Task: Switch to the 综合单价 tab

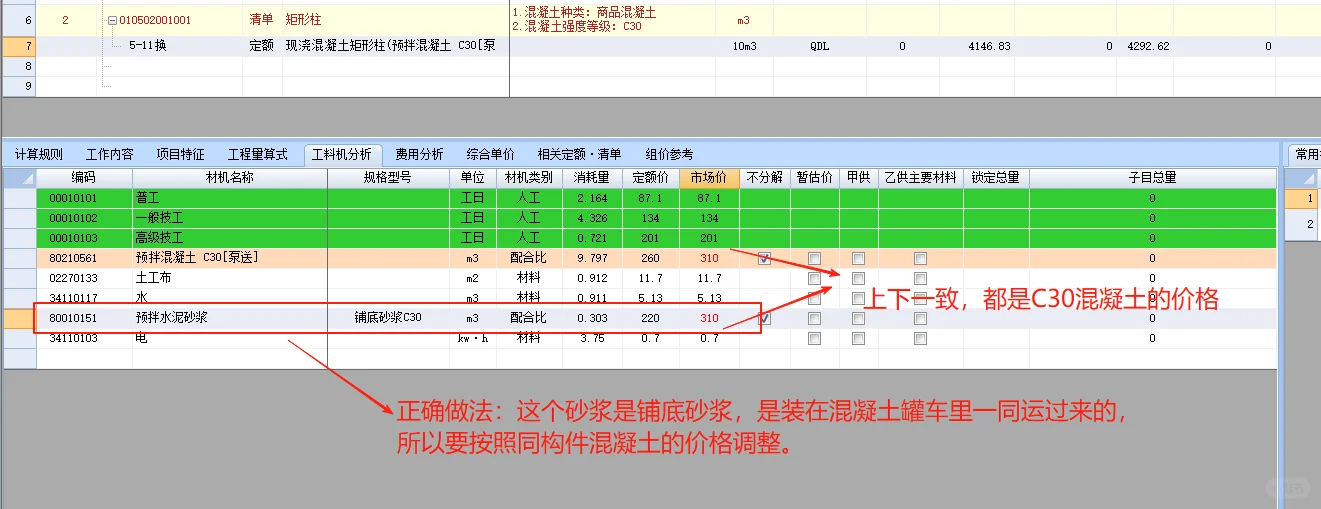Action: pos(491,154)
